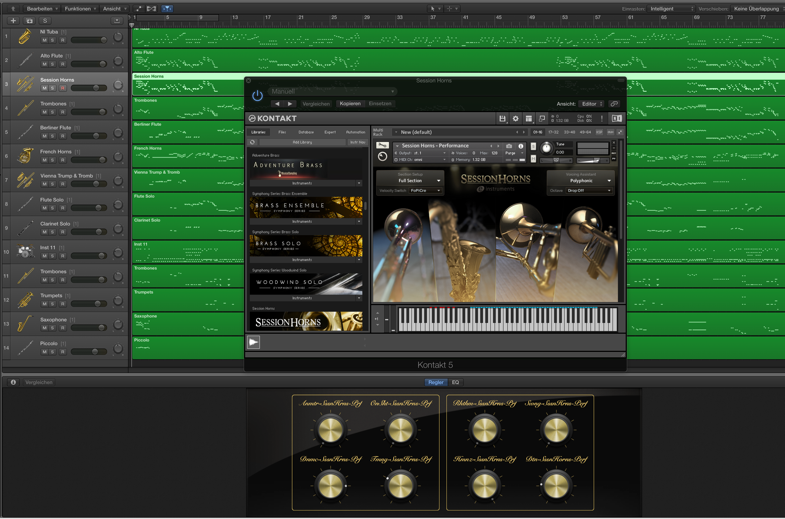785x519 pixels.
Task: Click the plug-in window link icon
Action: pyautogui.click(x=614, y=104)
